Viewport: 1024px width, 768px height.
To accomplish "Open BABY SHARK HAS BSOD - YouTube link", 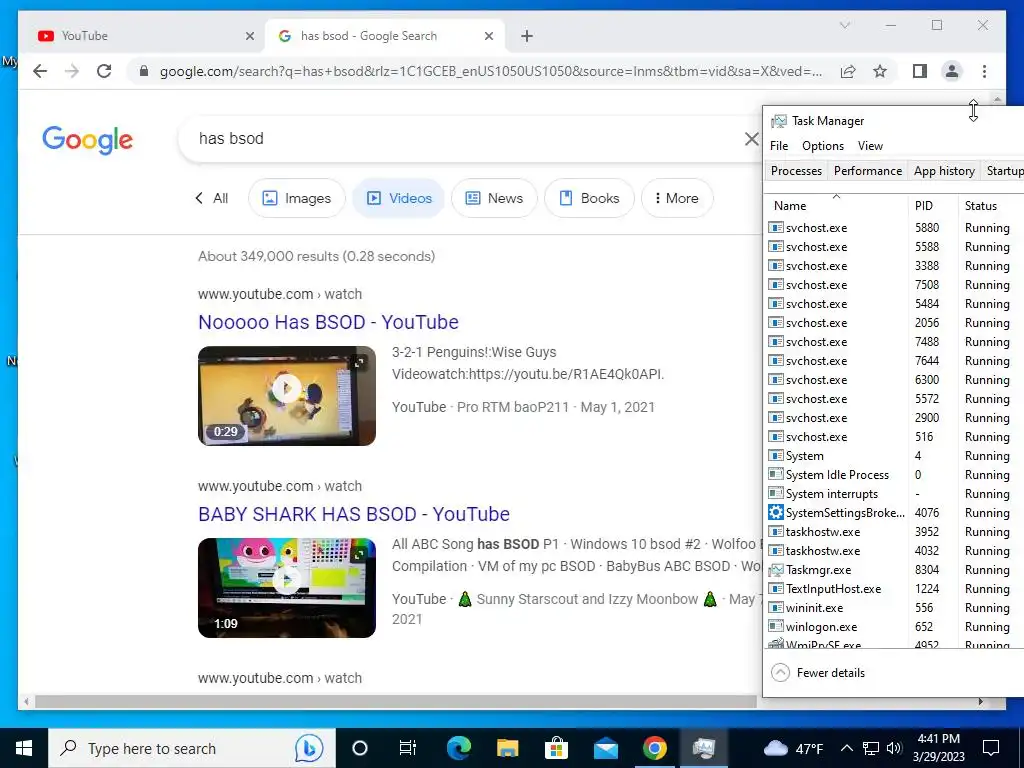I will pos(353,514).
